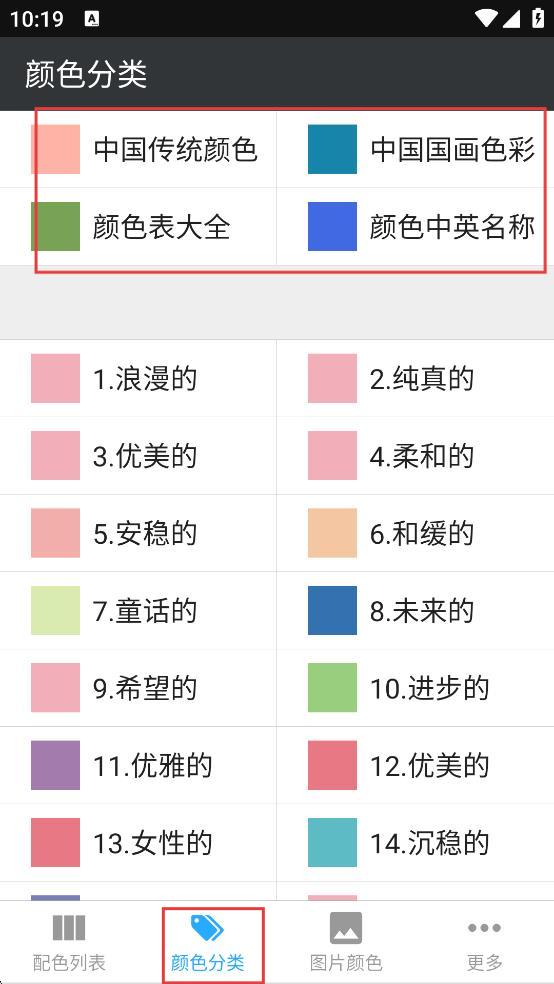The height and width of the screenshot is (984, 554).
Task: Select the purple swatch for 11.优雅的
Action: 55,765
